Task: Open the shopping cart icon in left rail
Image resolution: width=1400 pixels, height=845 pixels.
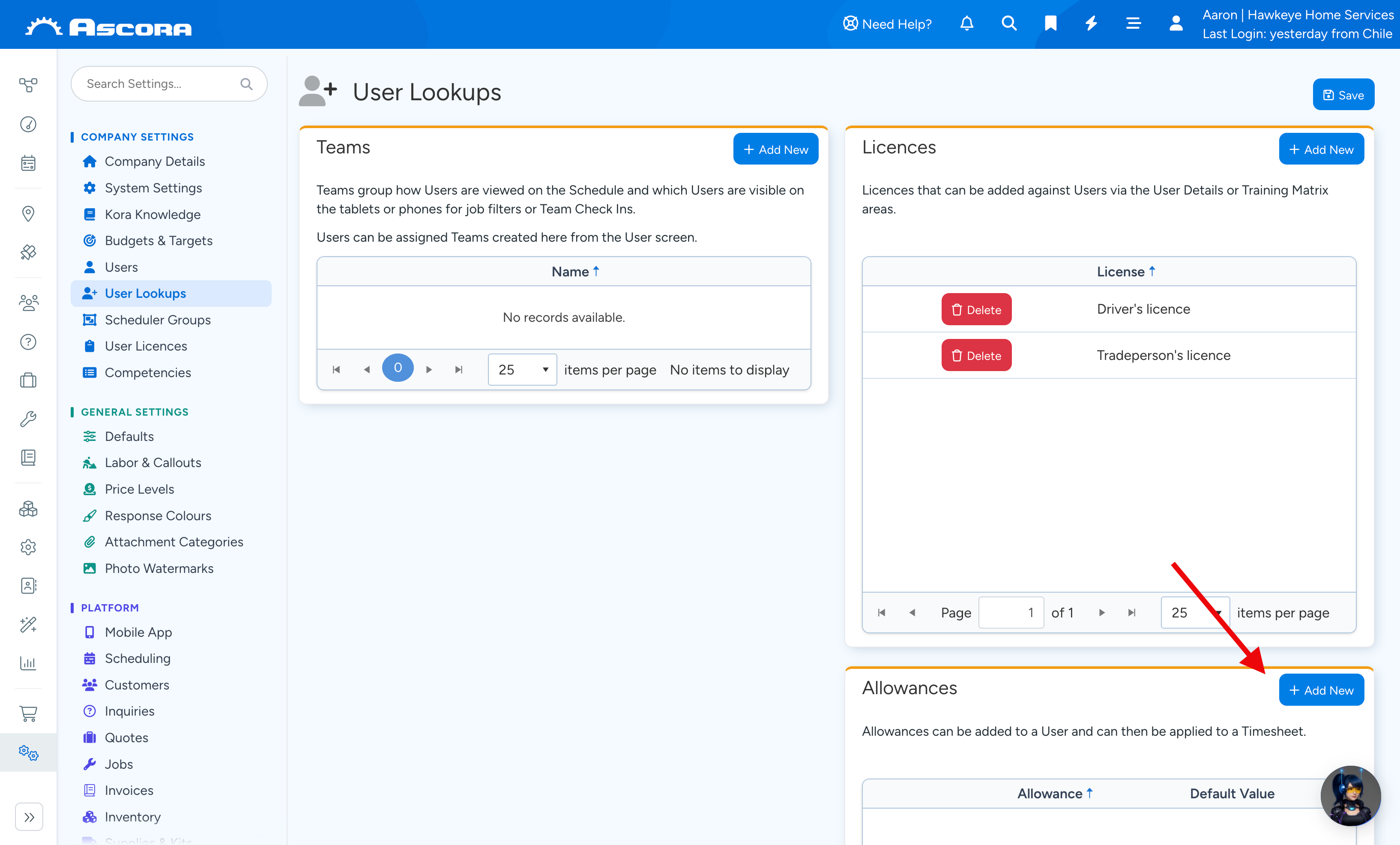Action: tap(28, 714)
